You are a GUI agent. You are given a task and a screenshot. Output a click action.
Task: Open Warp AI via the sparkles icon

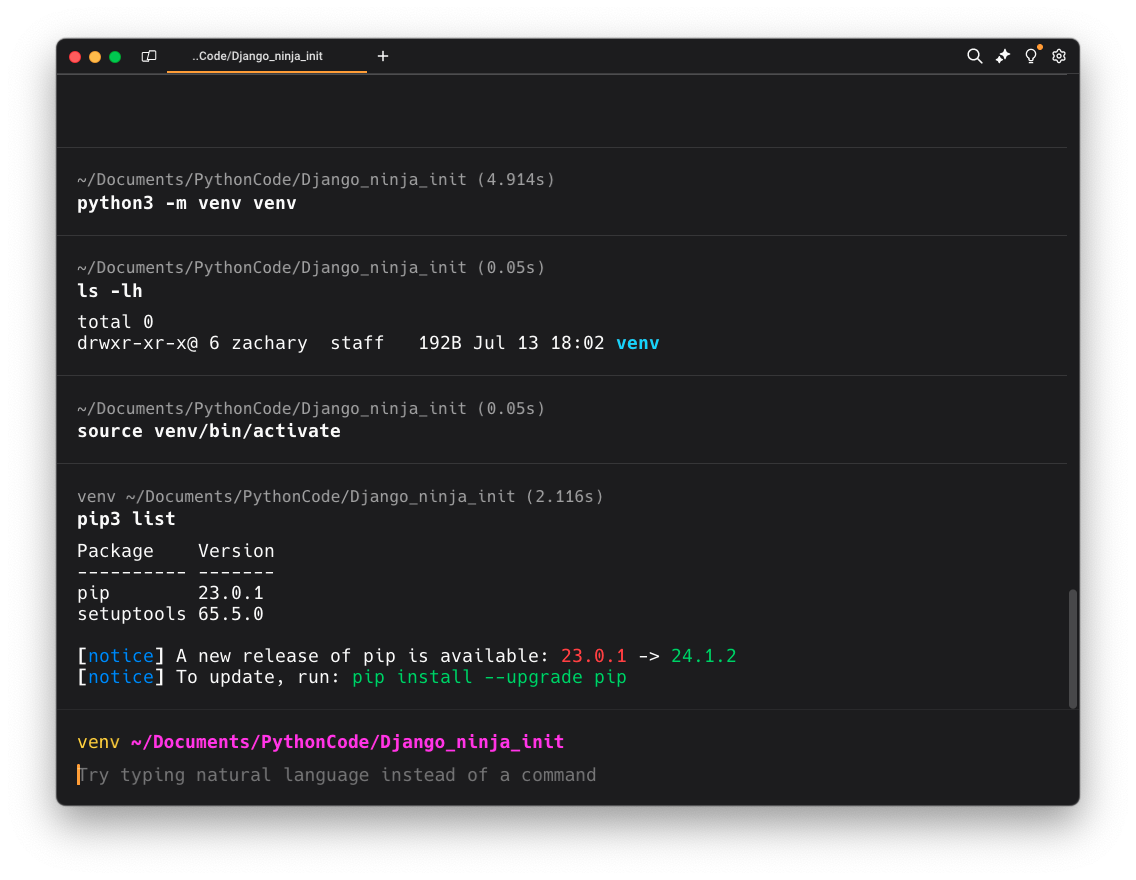coord(1002,56)
